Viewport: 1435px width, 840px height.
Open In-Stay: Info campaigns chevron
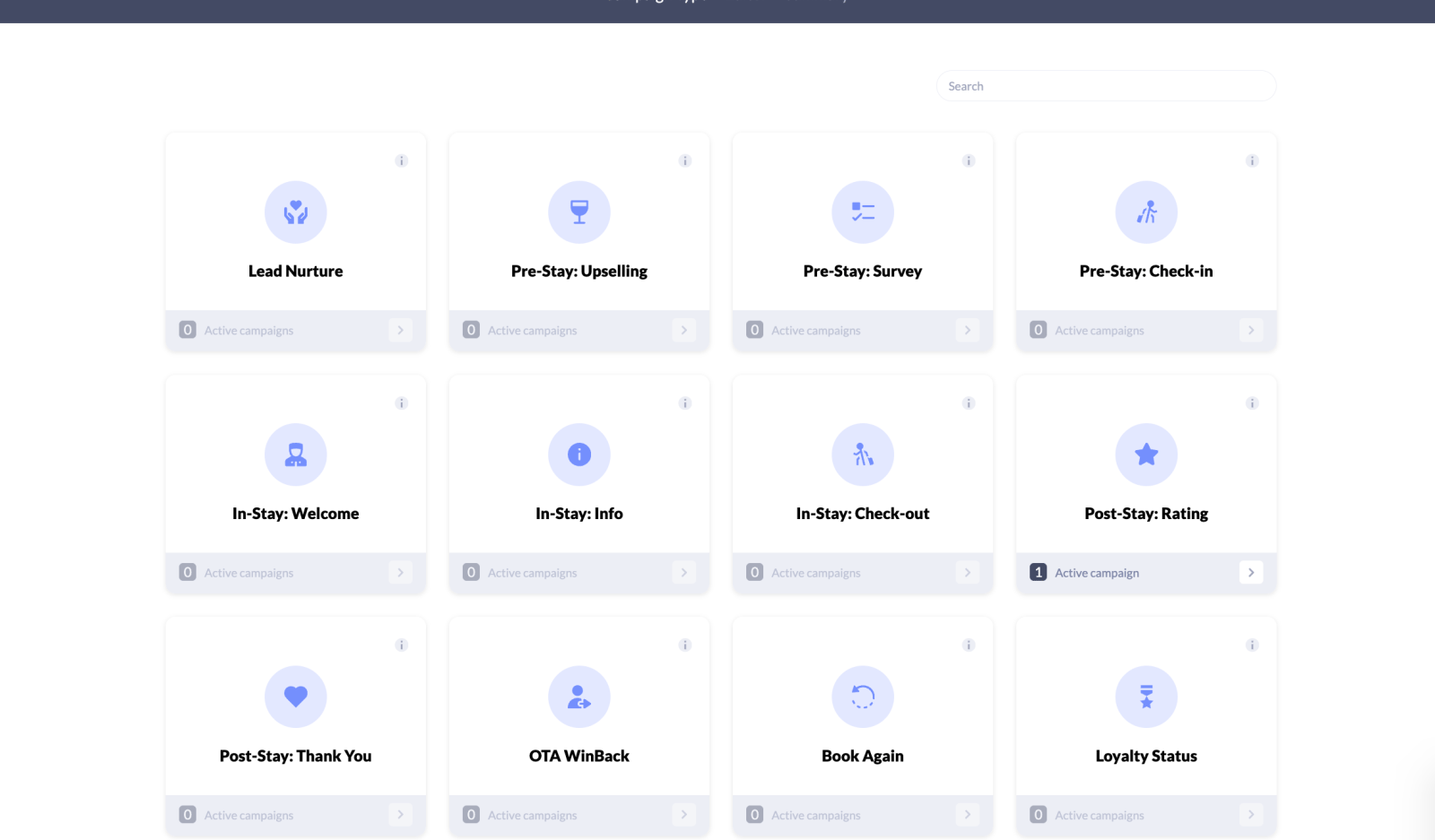point(684,572)
